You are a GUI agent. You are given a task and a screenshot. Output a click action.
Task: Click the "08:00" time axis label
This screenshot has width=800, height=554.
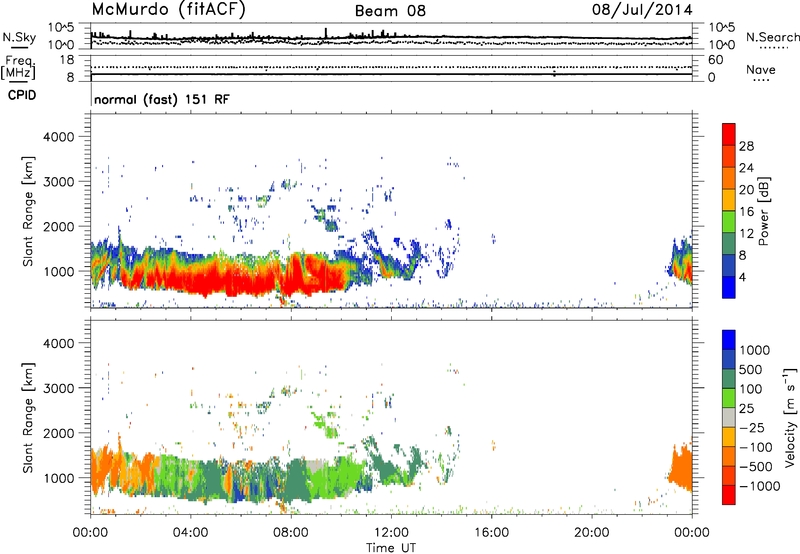pyautogui.click(x=291, y=533)
